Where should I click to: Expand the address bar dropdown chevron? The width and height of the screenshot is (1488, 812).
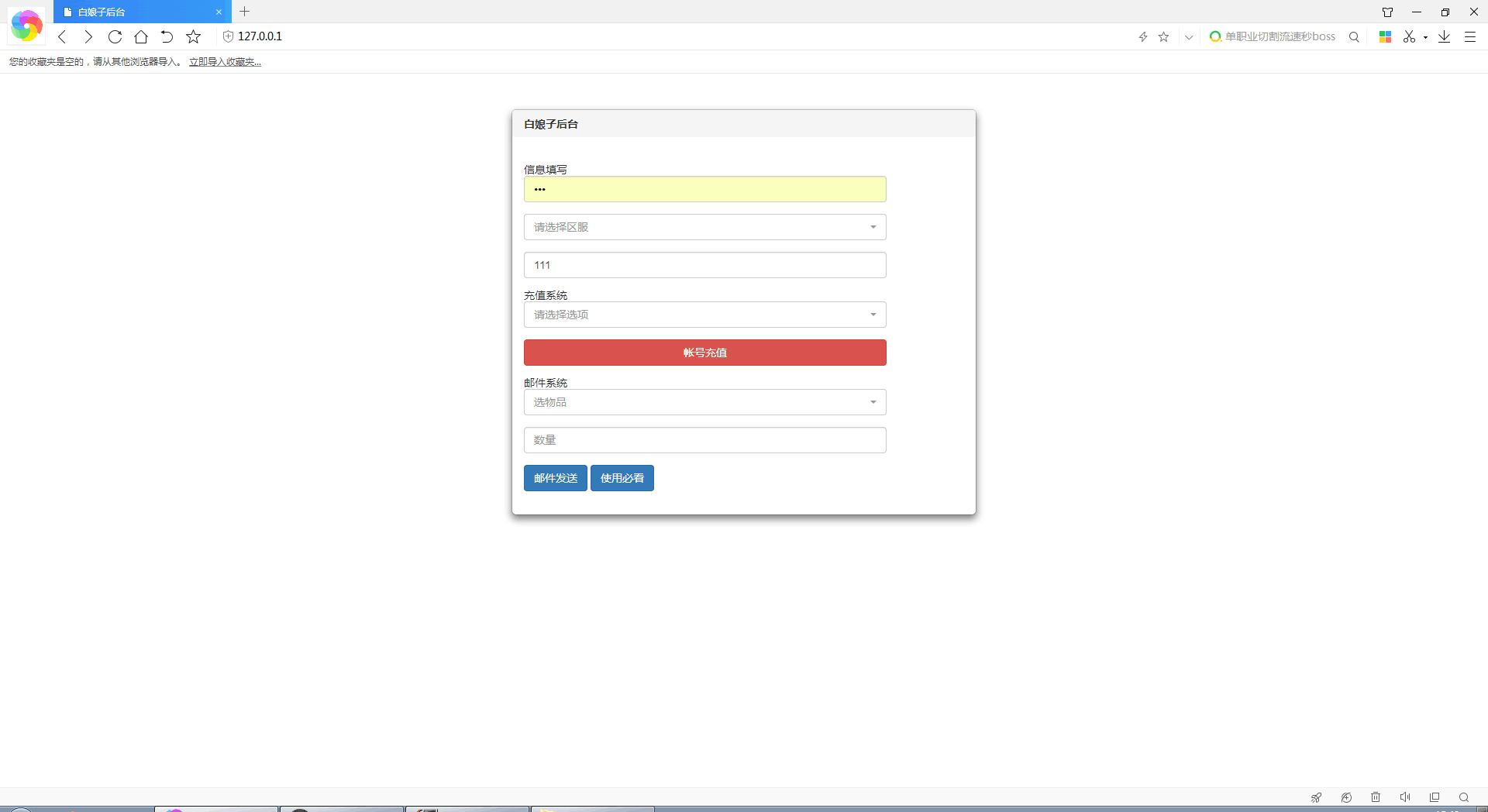coord(1188,36)
